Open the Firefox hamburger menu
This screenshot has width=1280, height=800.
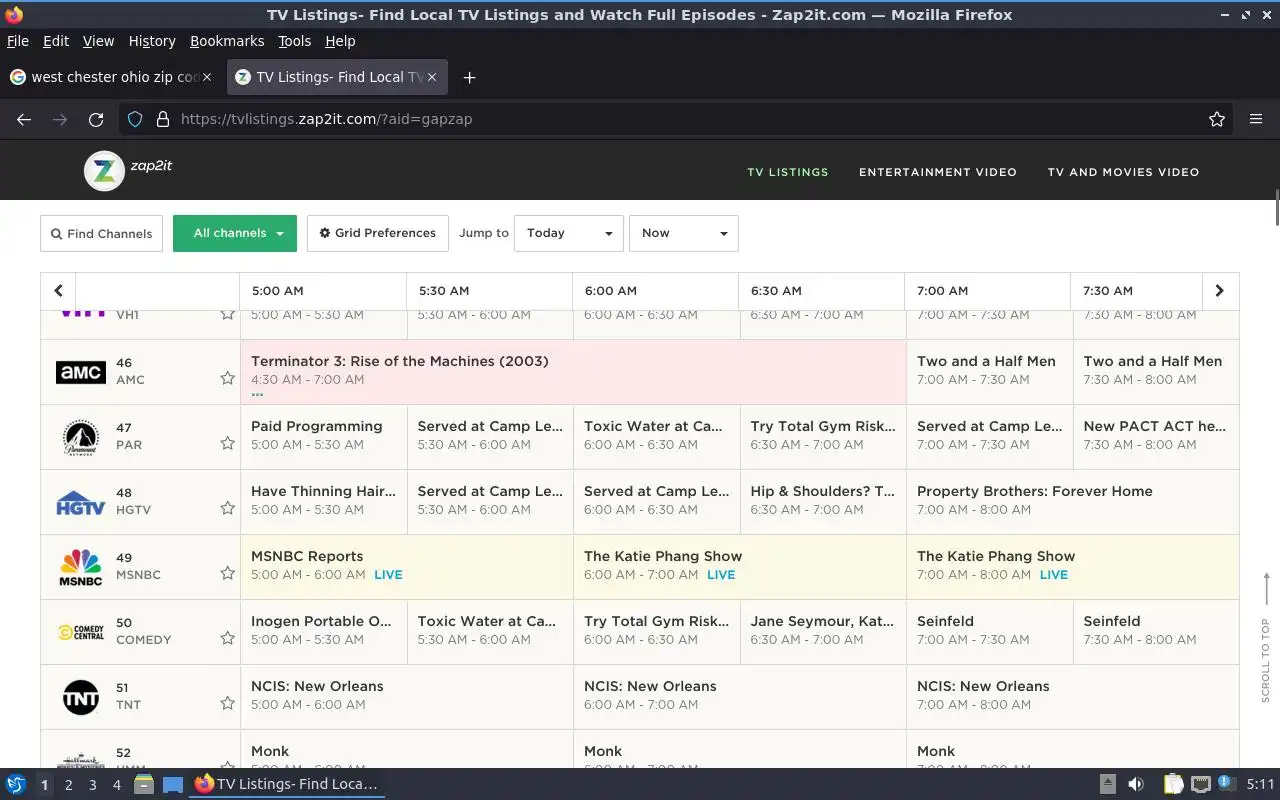(1256, 119)
